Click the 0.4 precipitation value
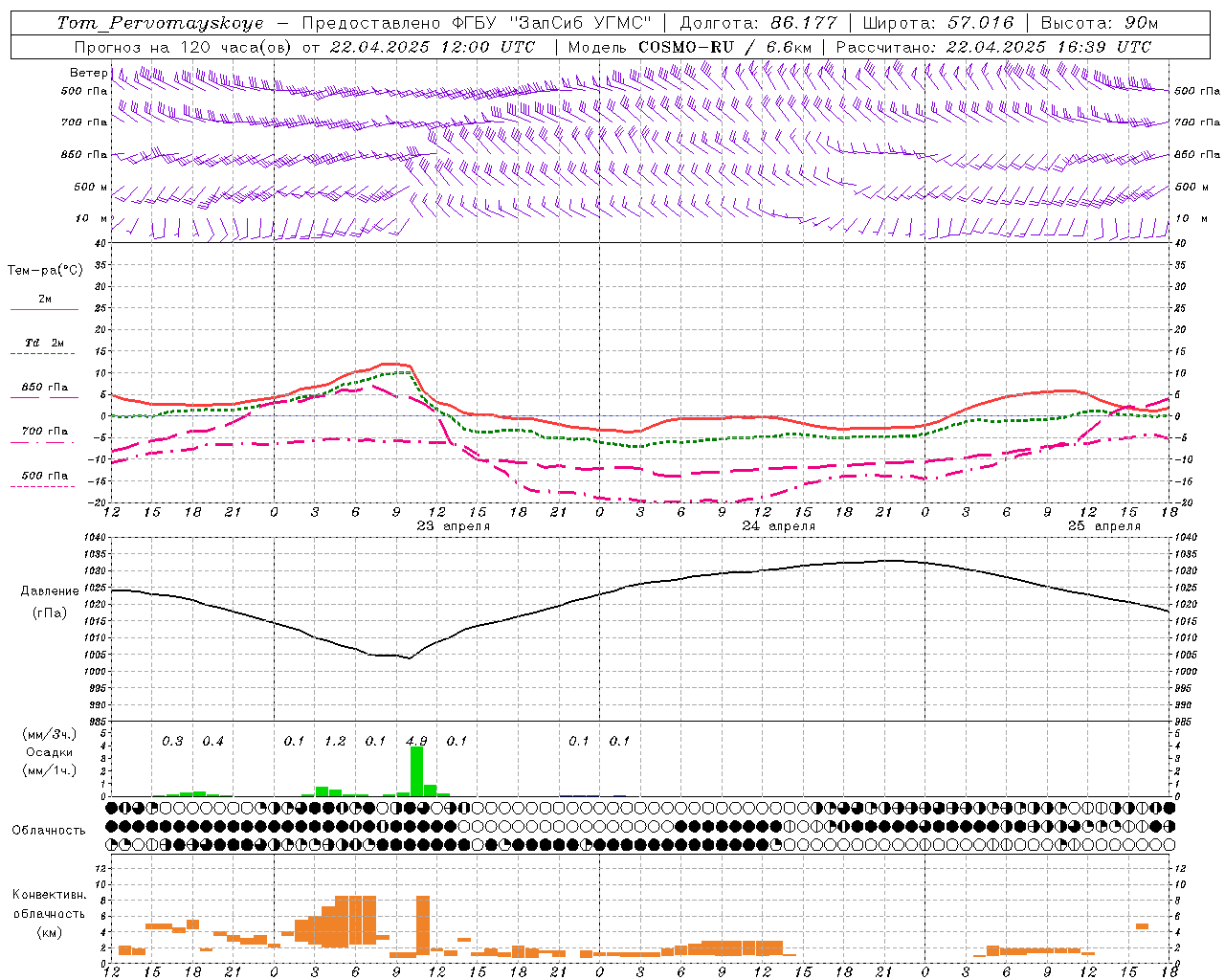1225x980 pixels. tap(212, 741)
